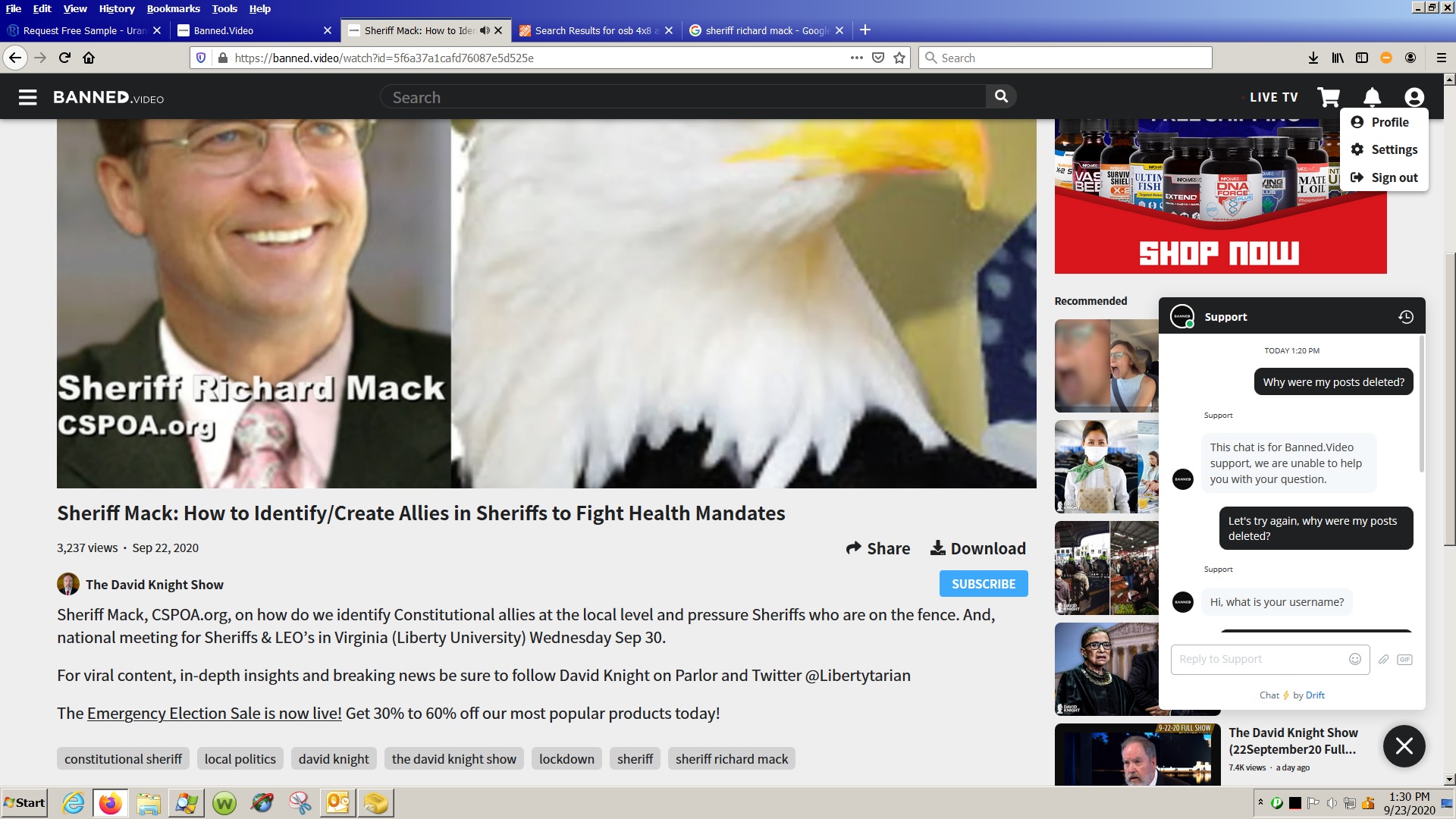Go to the Firefox home page
Image resolution: width=1456 pixels, height=819 pixels.
click(x=89, y=58)
